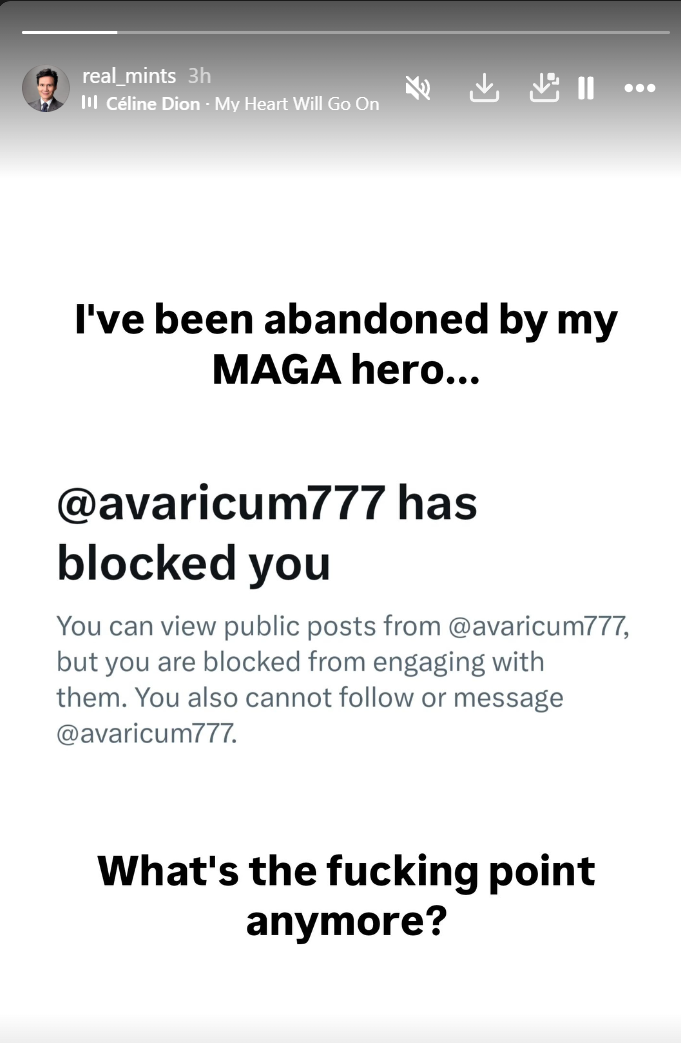Click the download-all stories icon

544,88
